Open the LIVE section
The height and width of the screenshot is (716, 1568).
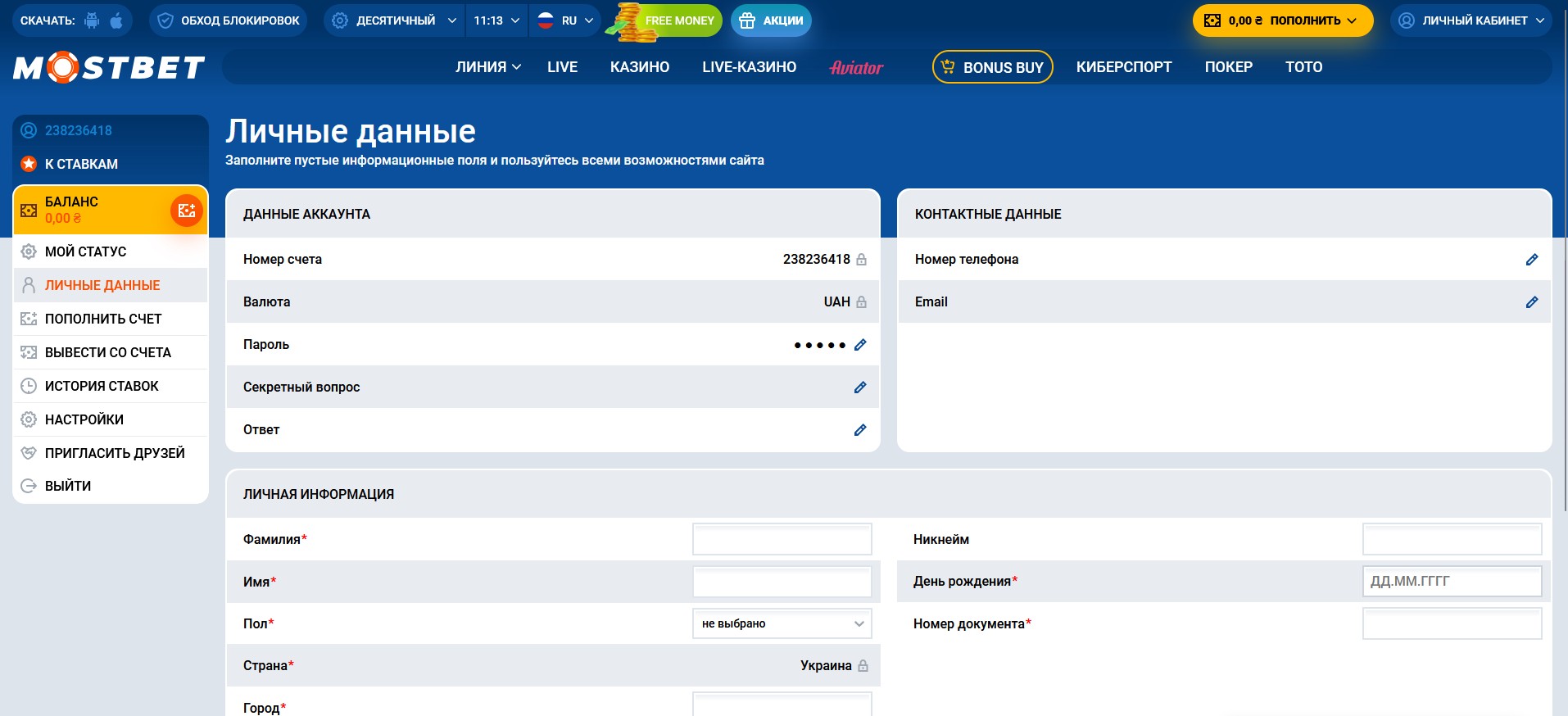tap(563, 67)
